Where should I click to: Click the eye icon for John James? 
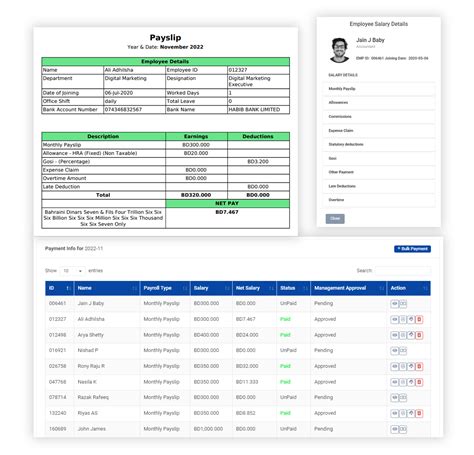[x=394, y=429]
